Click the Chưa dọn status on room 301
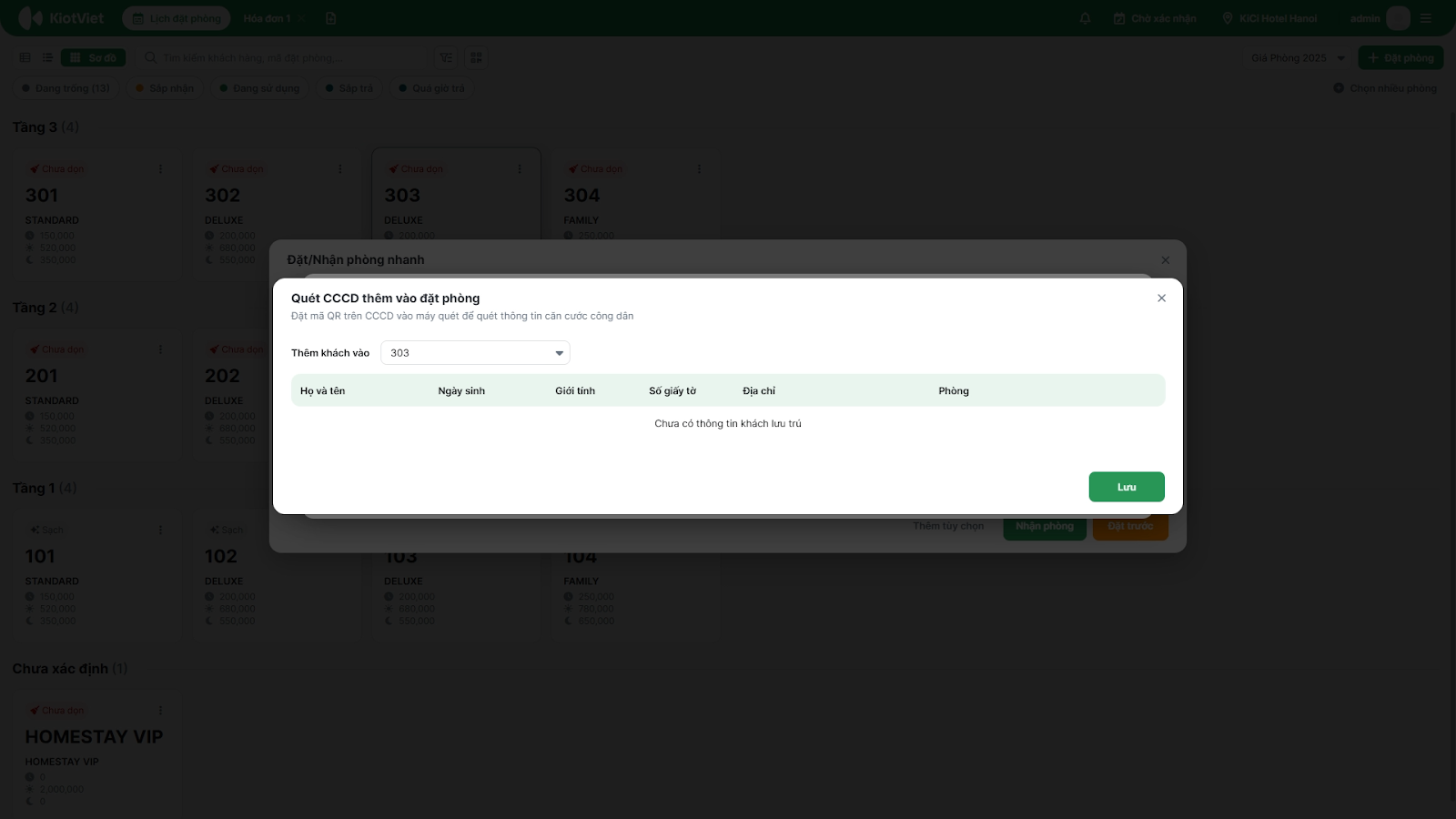The height and width of the screenshot is (819, 1456). click(56, 169)
